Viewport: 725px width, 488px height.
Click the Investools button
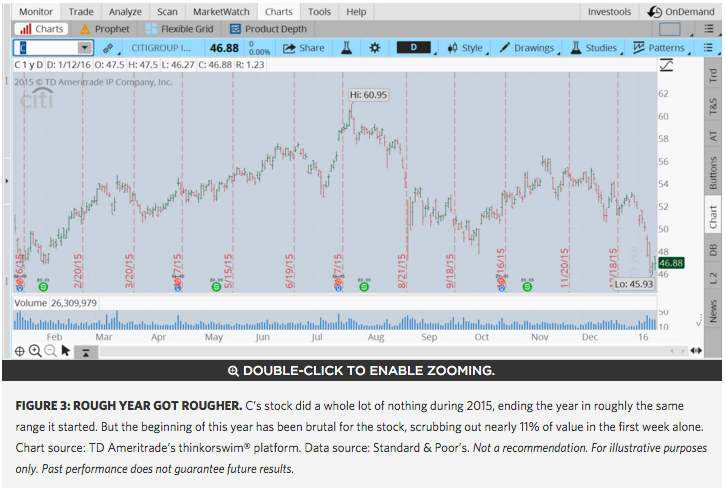click(x=609, y=12)
